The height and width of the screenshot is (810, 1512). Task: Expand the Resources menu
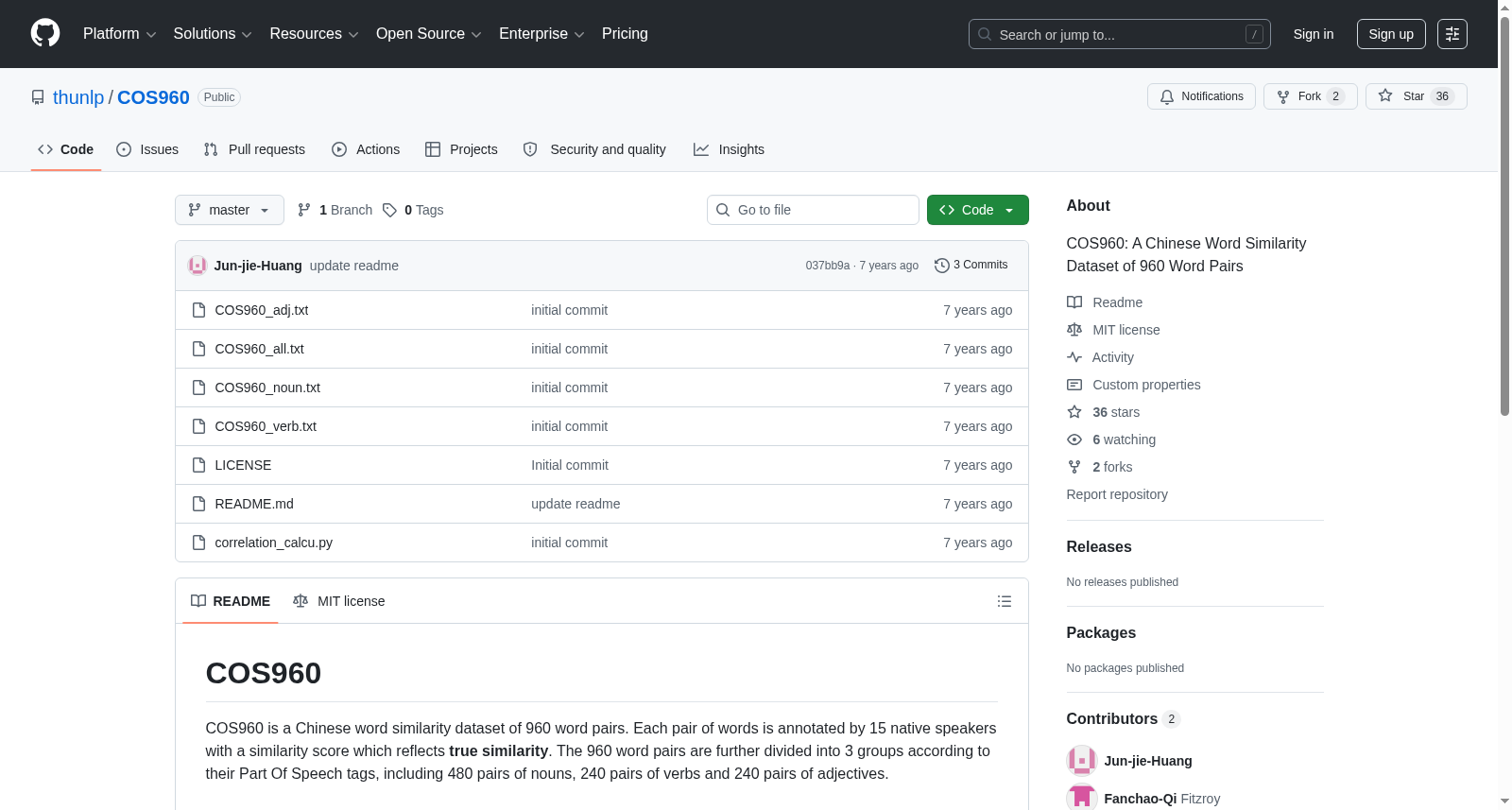point(314,34)
